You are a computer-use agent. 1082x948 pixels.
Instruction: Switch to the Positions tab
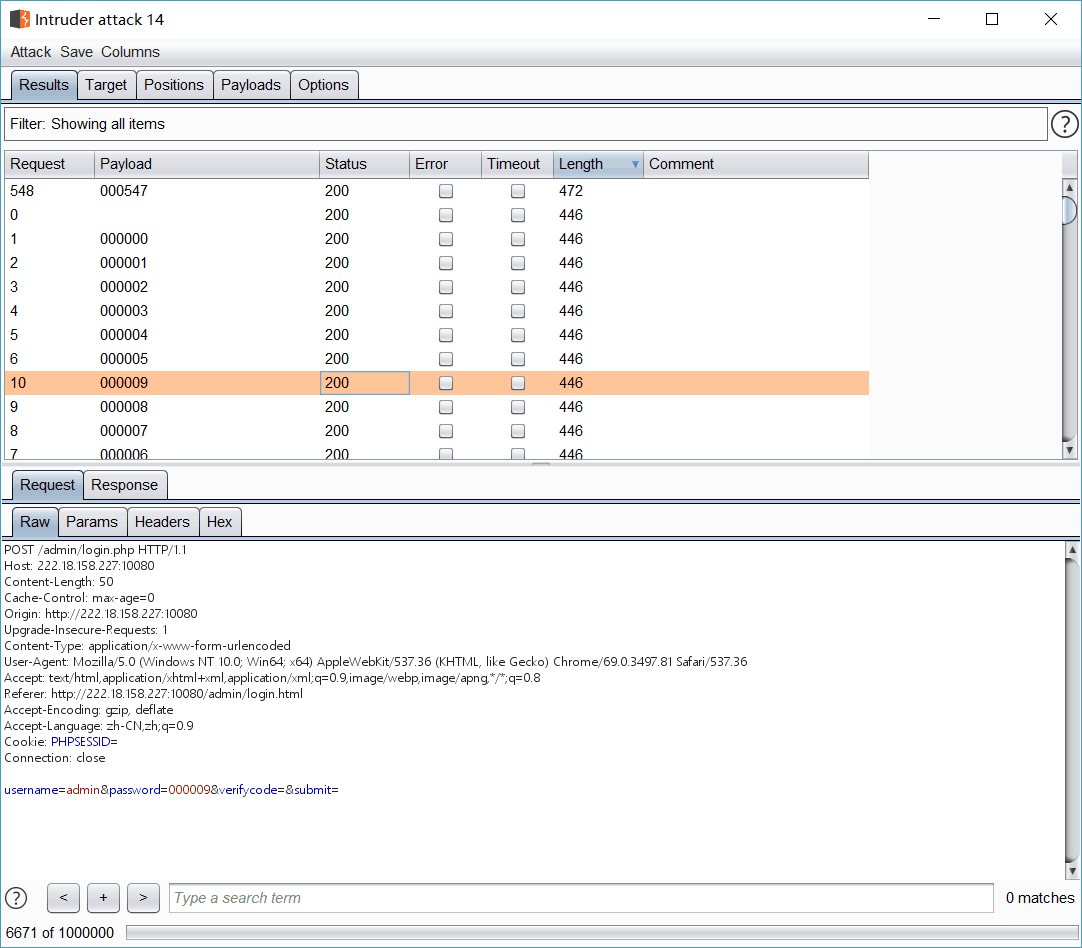coord(174,85)
